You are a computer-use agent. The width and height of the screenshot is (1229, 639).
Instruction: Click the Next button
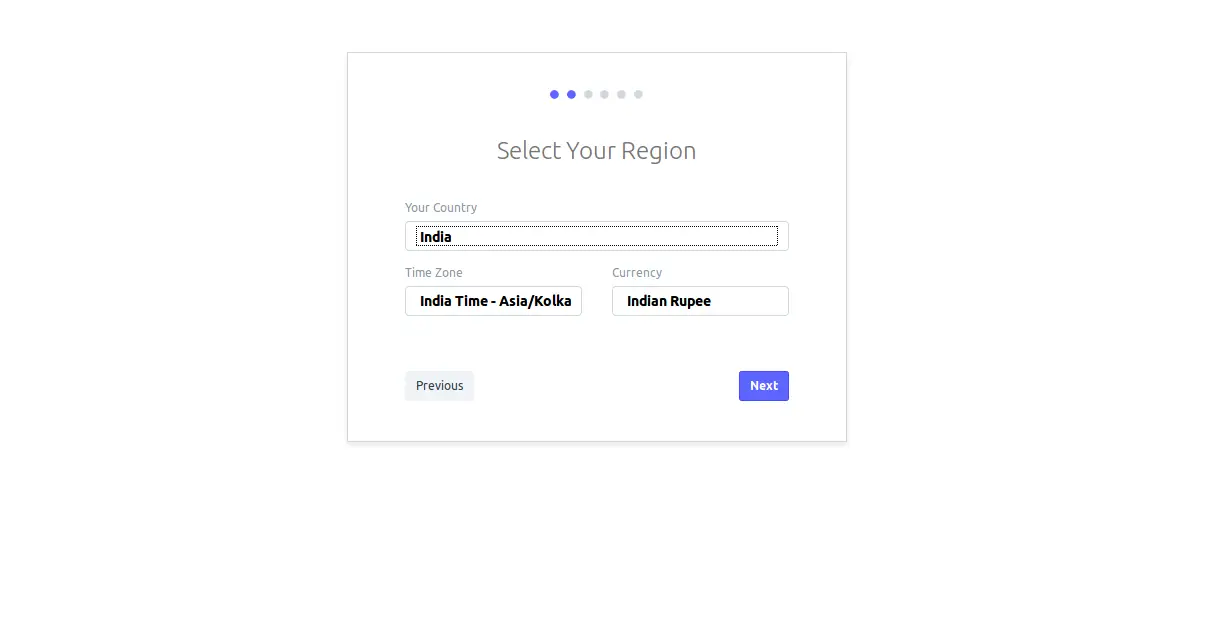(x=764, y=386)
